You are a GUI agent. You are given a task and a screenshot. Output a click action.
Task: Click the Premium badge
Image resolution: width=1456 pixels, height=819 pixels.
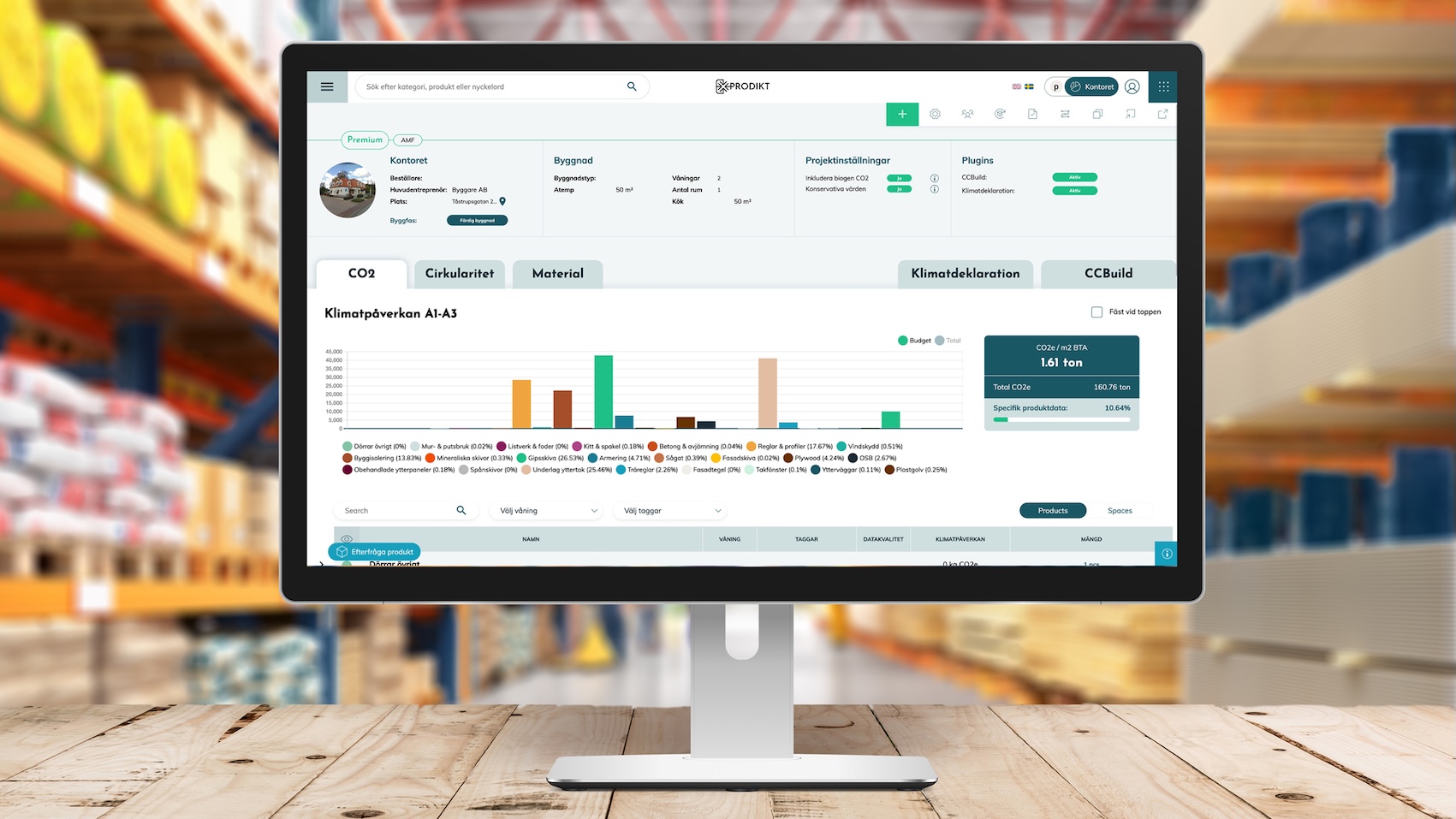[x=365, y=139]
